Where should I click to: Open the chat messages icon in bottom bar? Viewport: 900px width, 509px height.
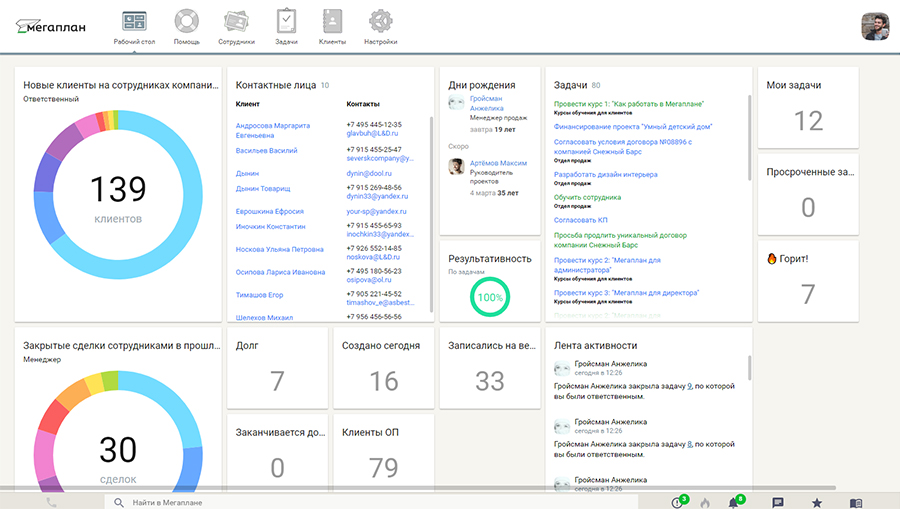[778, 502]
